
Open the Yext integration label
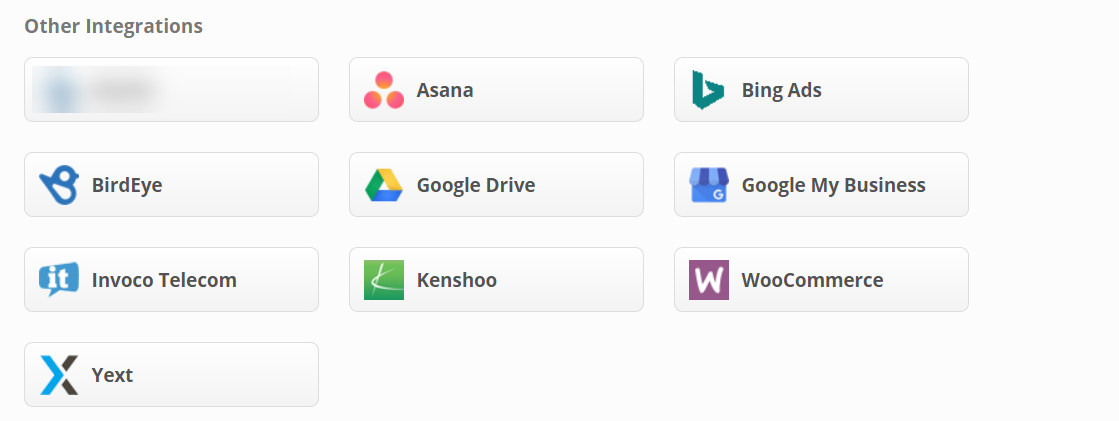pos(112,375)
